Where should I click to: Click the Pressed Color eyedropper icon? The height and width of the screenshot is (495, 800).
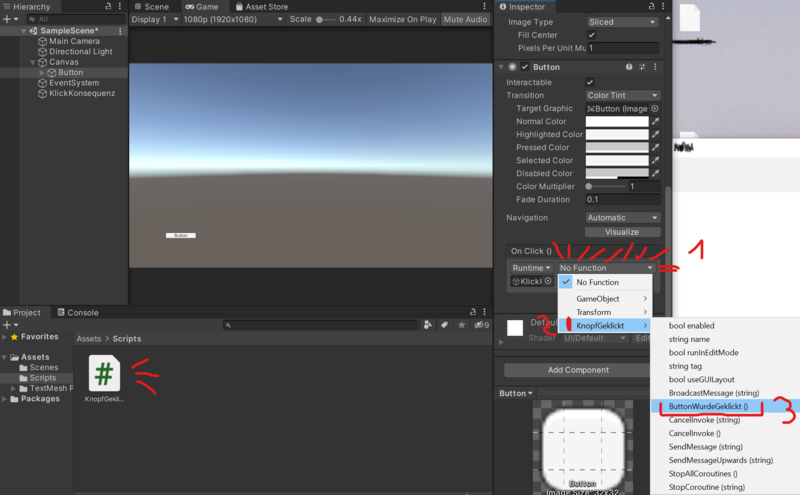point(656,147)
